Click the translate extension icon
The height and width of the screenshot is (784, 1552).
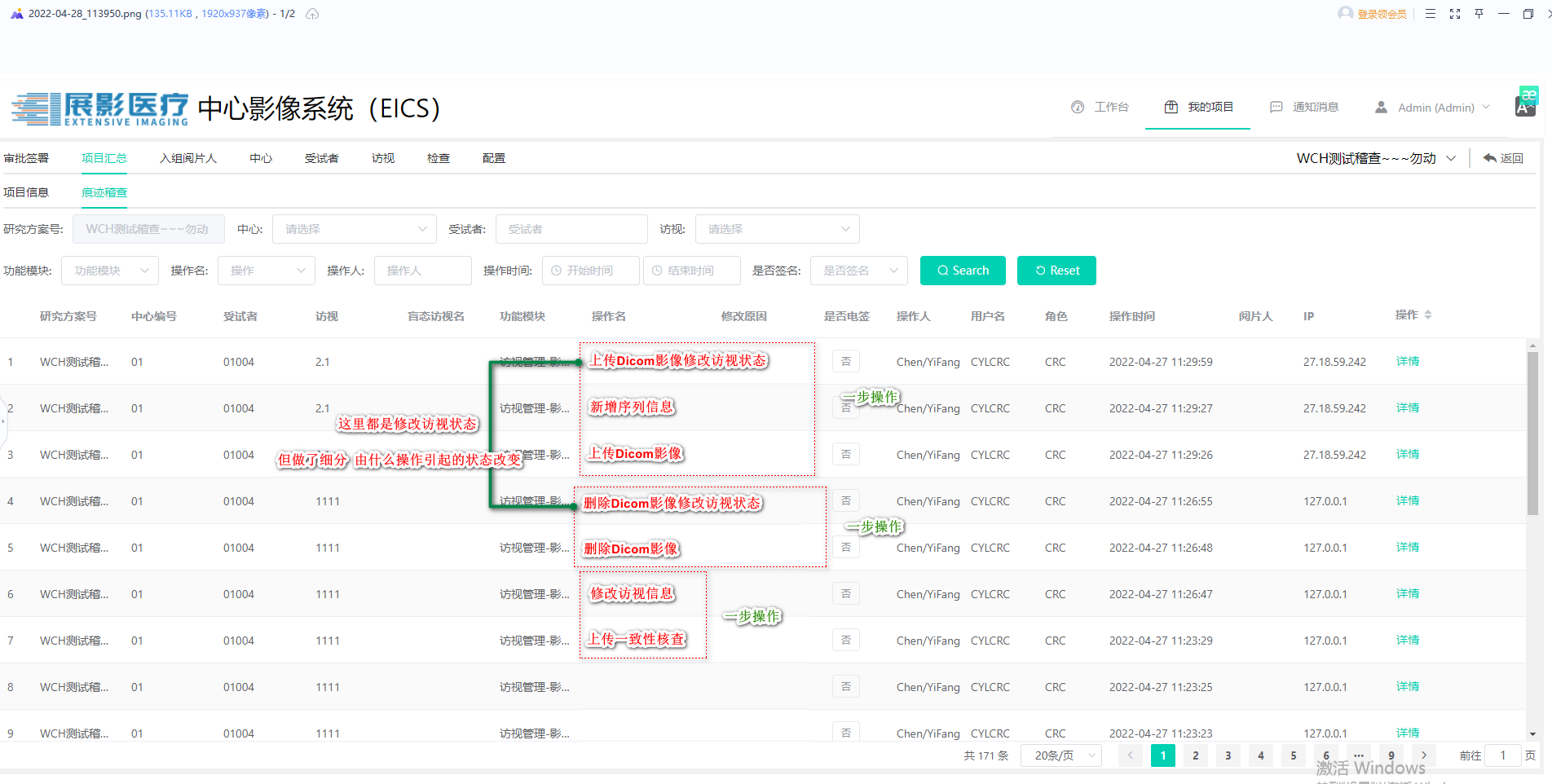tap(1526, 102)
